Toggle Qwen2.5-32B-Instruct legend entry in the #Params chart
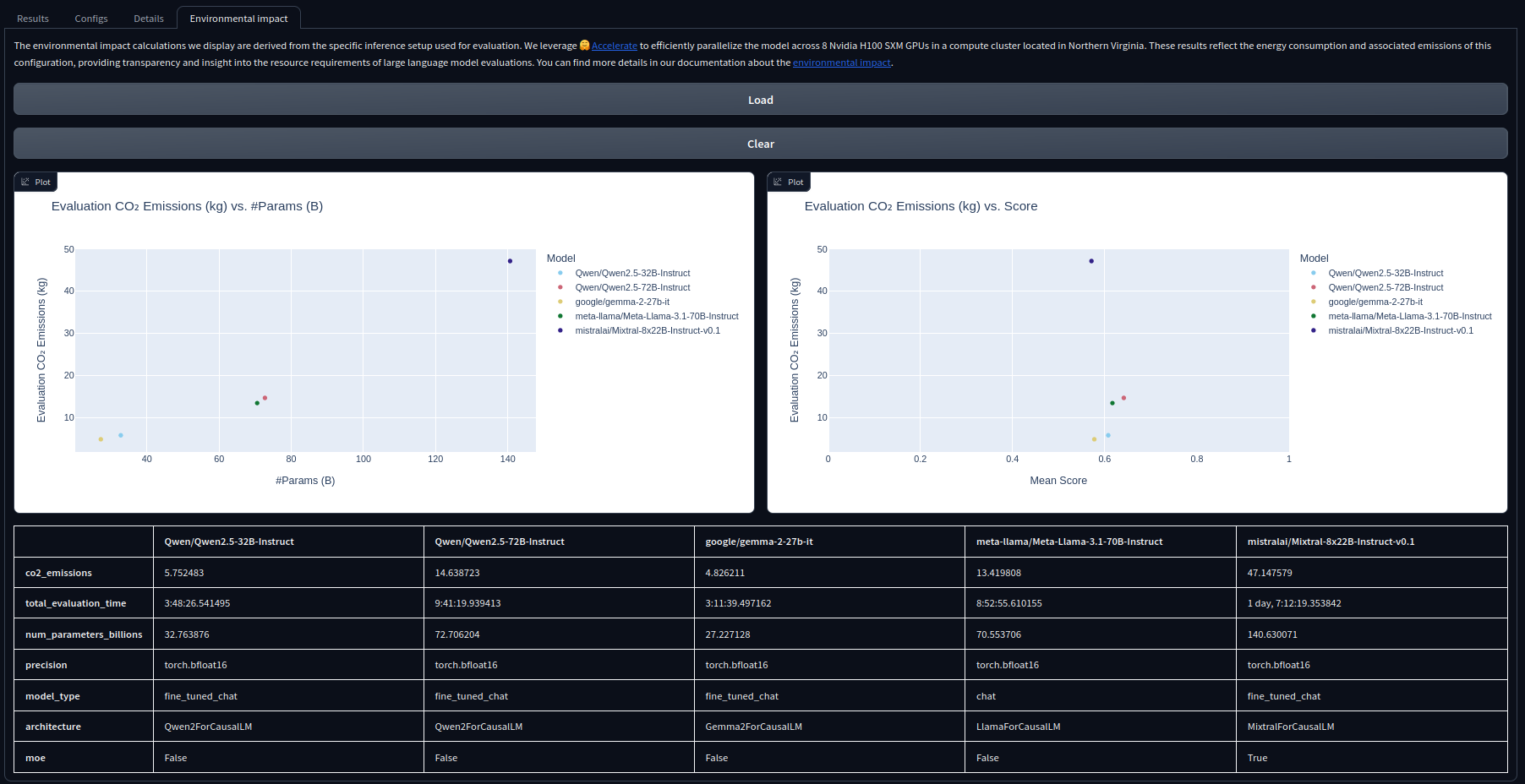 tap(631, 273)
